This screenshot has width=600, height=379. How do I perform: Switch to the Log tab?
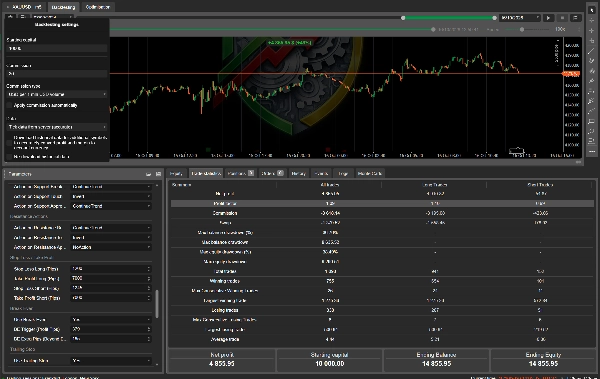pyautogui.click(x=343, y=173)
